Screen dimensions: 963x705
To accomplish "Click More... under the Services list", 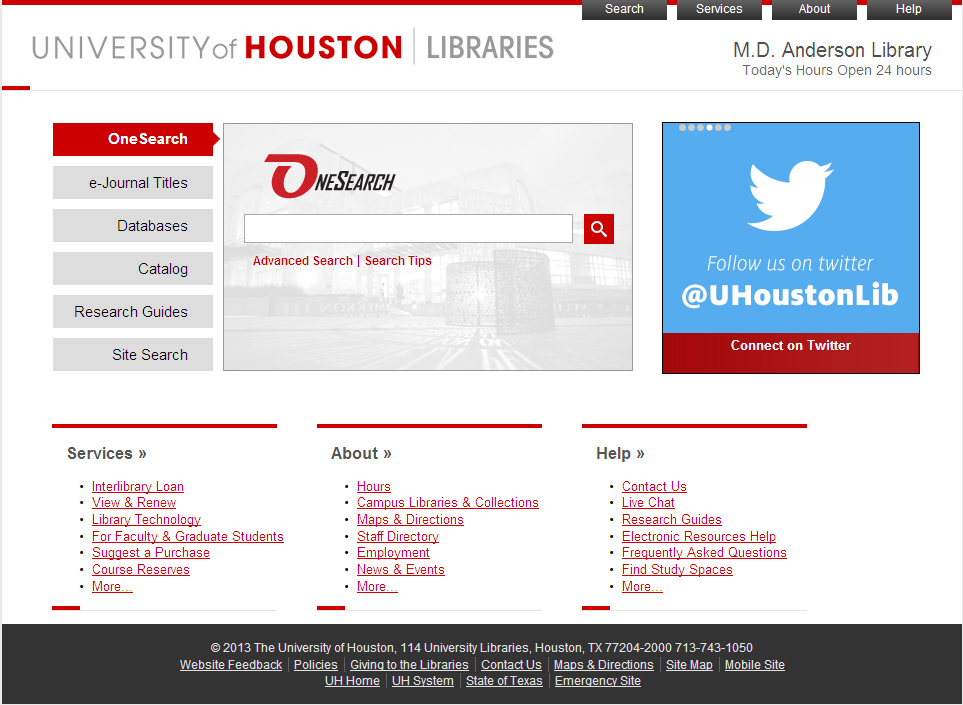I will [x=112, y=586].
